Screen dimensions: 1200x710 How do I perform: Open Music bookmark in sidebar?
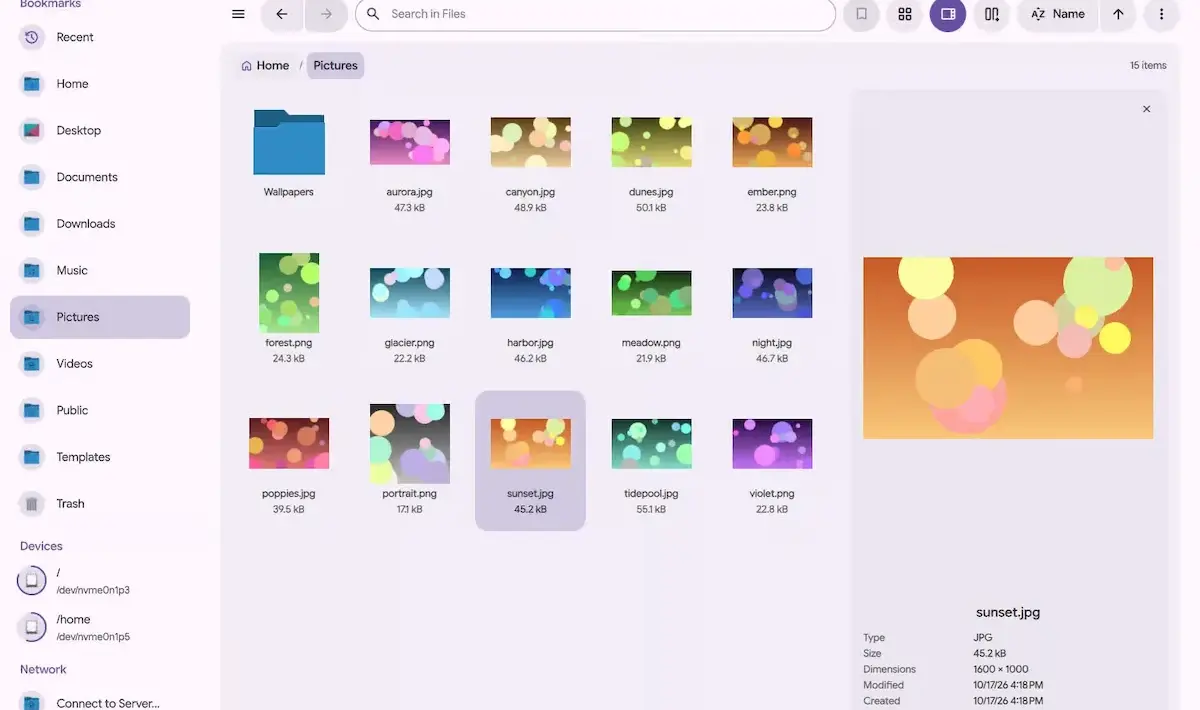coord(100,270)
